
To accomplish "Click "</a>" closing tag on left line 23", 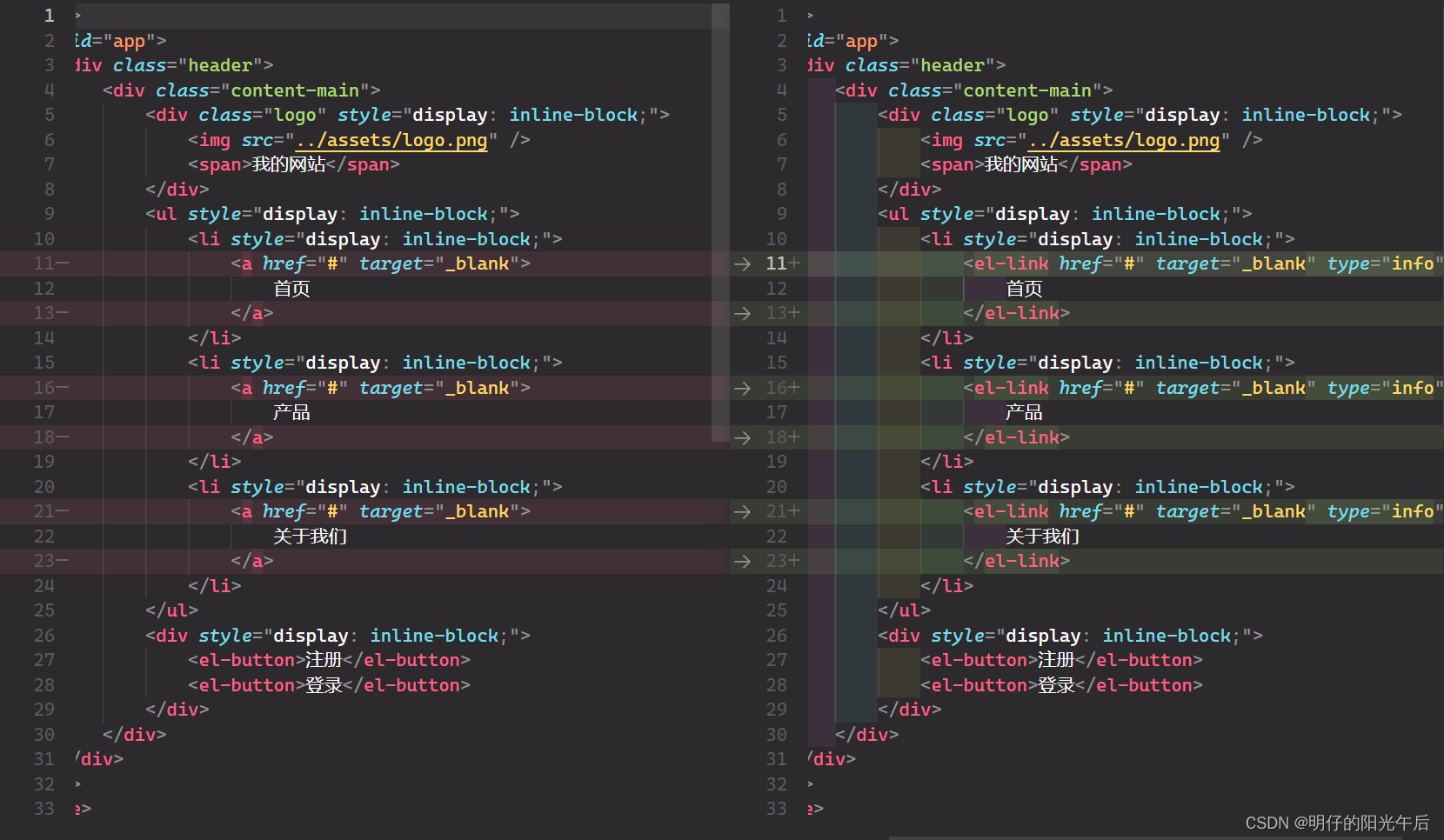I will coord(252,561).
